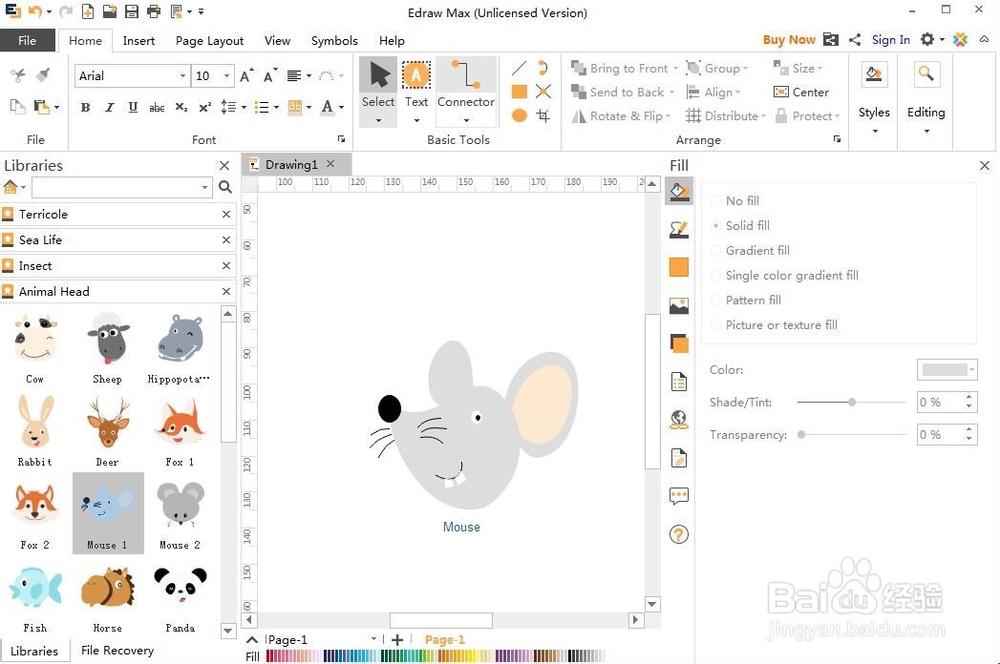The width and height of the screenshot is (1000, 664).
Task: Apply subscript formatting
Action: pyautogui.click(x=181, y=107)
